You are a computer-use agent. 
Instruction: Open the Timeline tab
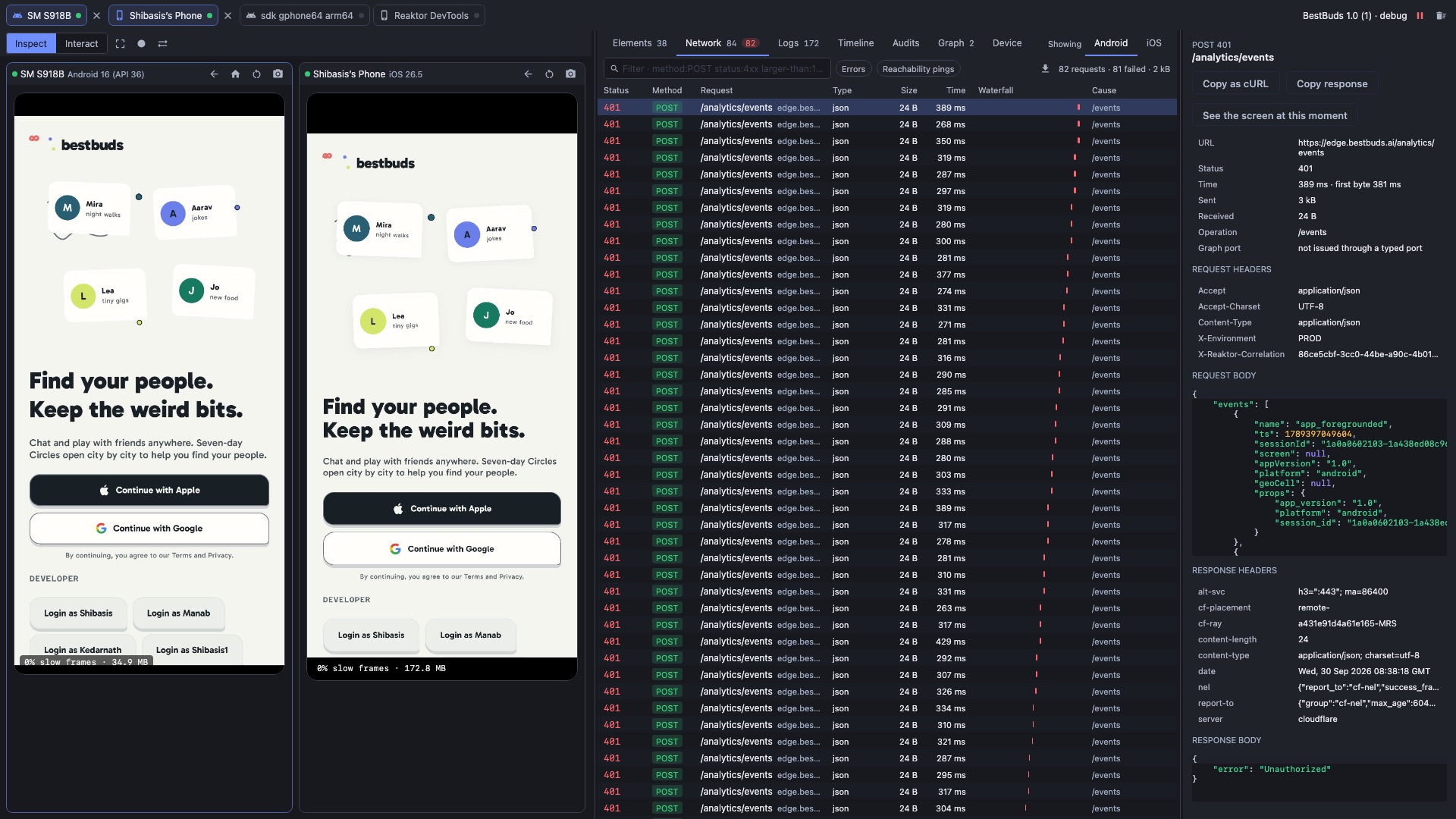point(855,43)
